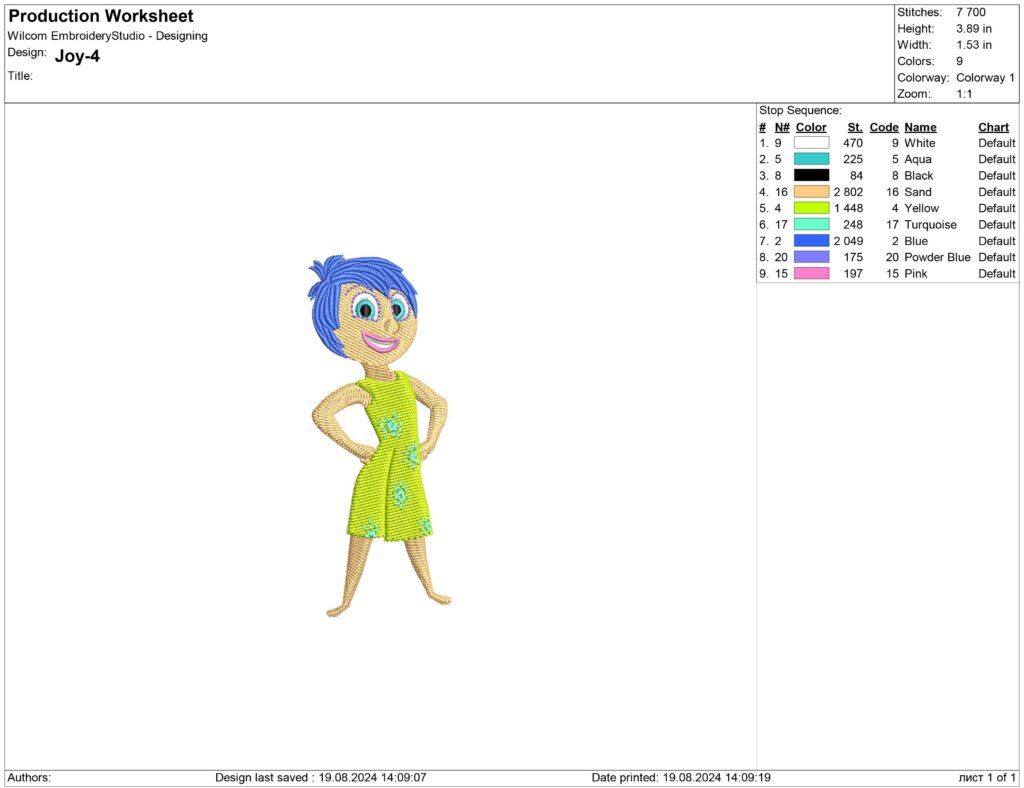1024x788 pixels.
Task: Click the Name column header
Action: (x=920, y=127)
